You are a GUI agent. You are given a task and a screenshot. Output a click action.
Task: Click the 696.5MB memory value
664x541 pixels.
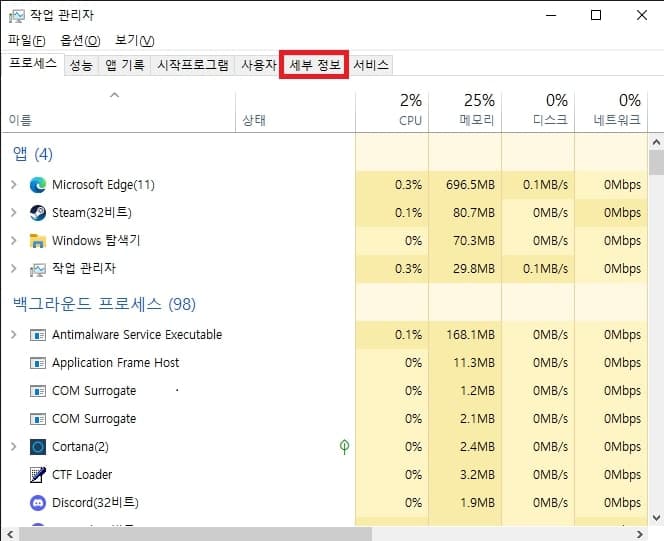tap(470, 185)
